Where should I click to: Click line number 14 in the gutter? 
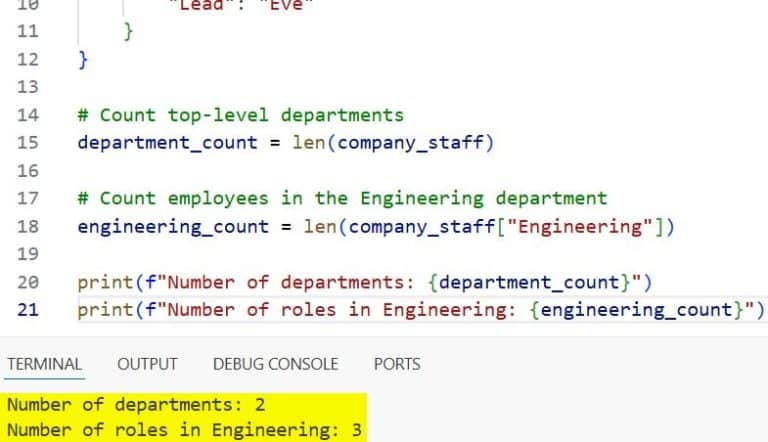click(28, 114)
